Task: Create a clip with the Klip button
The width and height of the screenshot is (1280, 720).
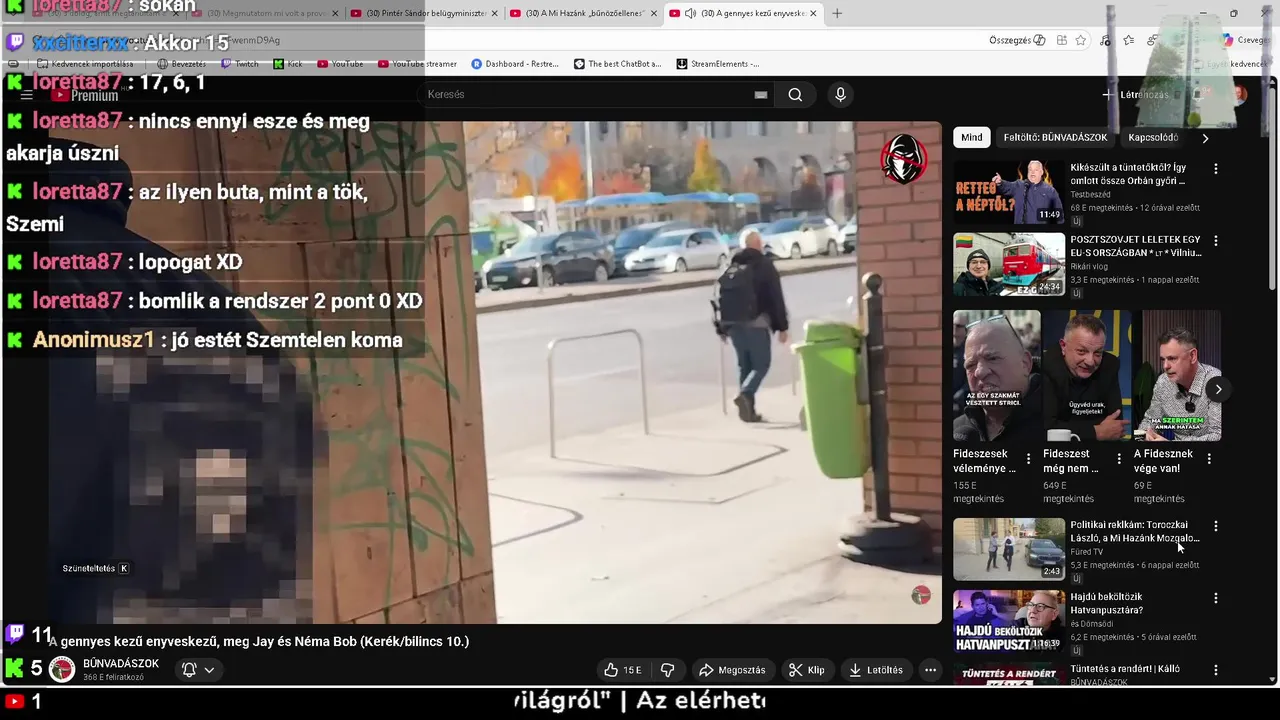Action: click(806, 670)
